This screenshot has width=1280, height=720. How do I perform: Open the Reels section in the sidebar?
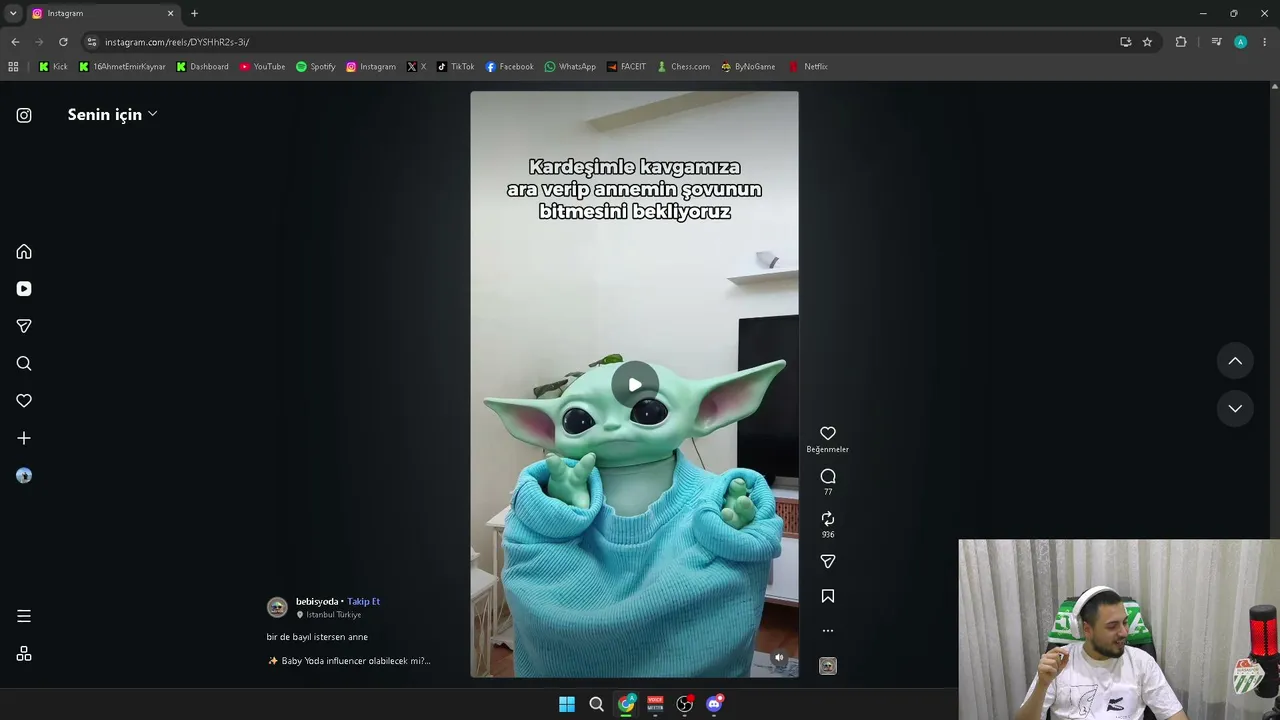pyautogui.click(x=24, y=289)
